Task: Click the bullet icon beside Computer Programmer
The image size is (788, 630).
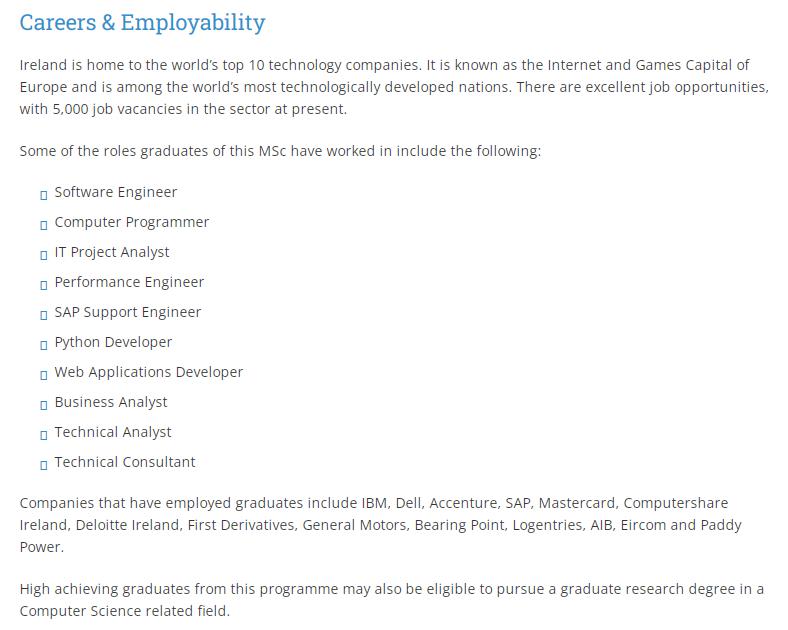Action: [x=44, y=224]
